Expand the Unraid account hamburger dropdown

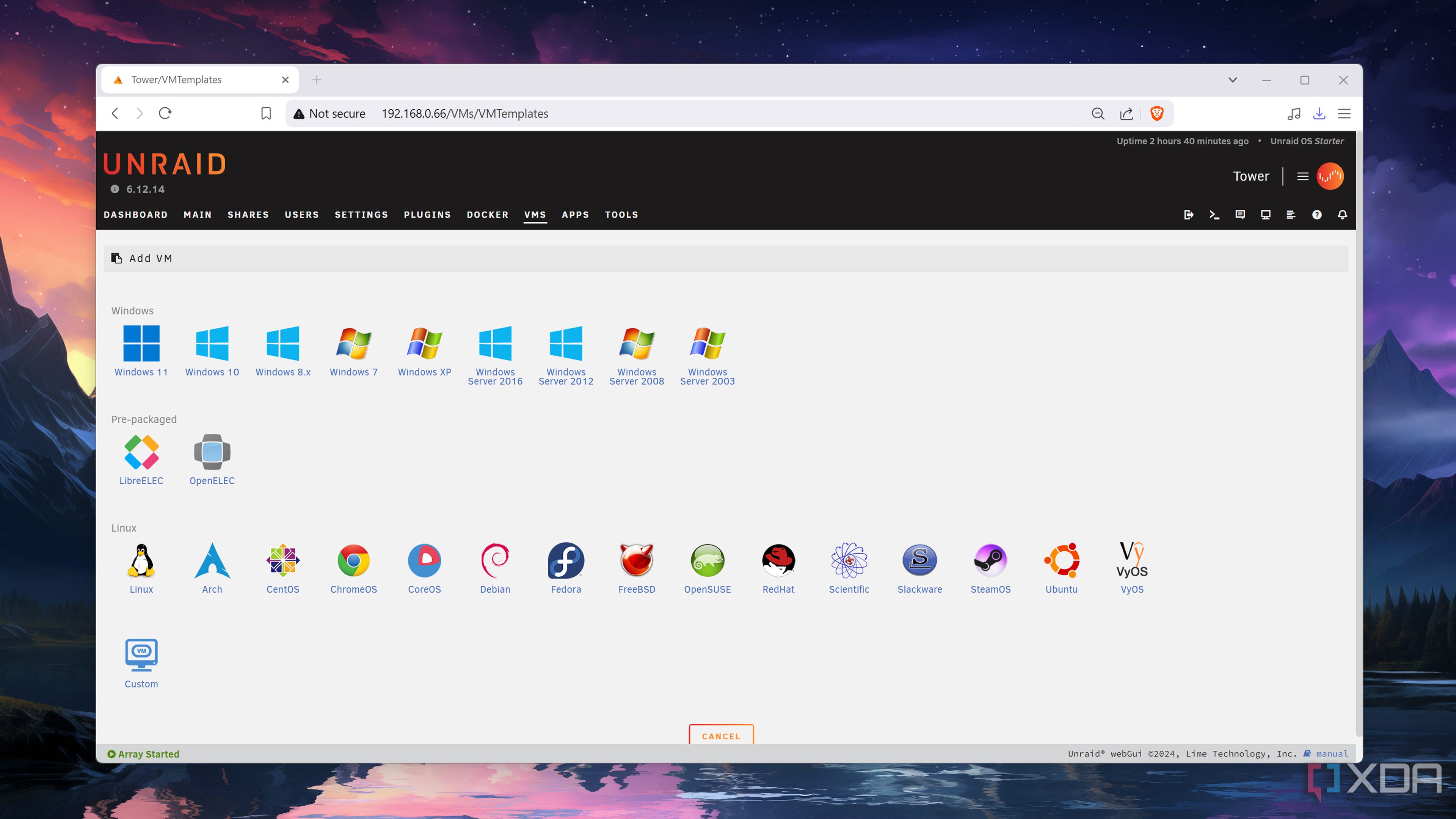(x=1303, y=176)
